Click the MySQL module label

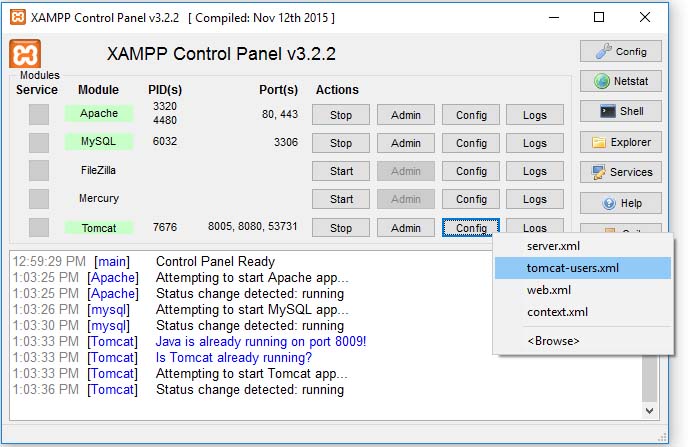(x=99, y=141)
